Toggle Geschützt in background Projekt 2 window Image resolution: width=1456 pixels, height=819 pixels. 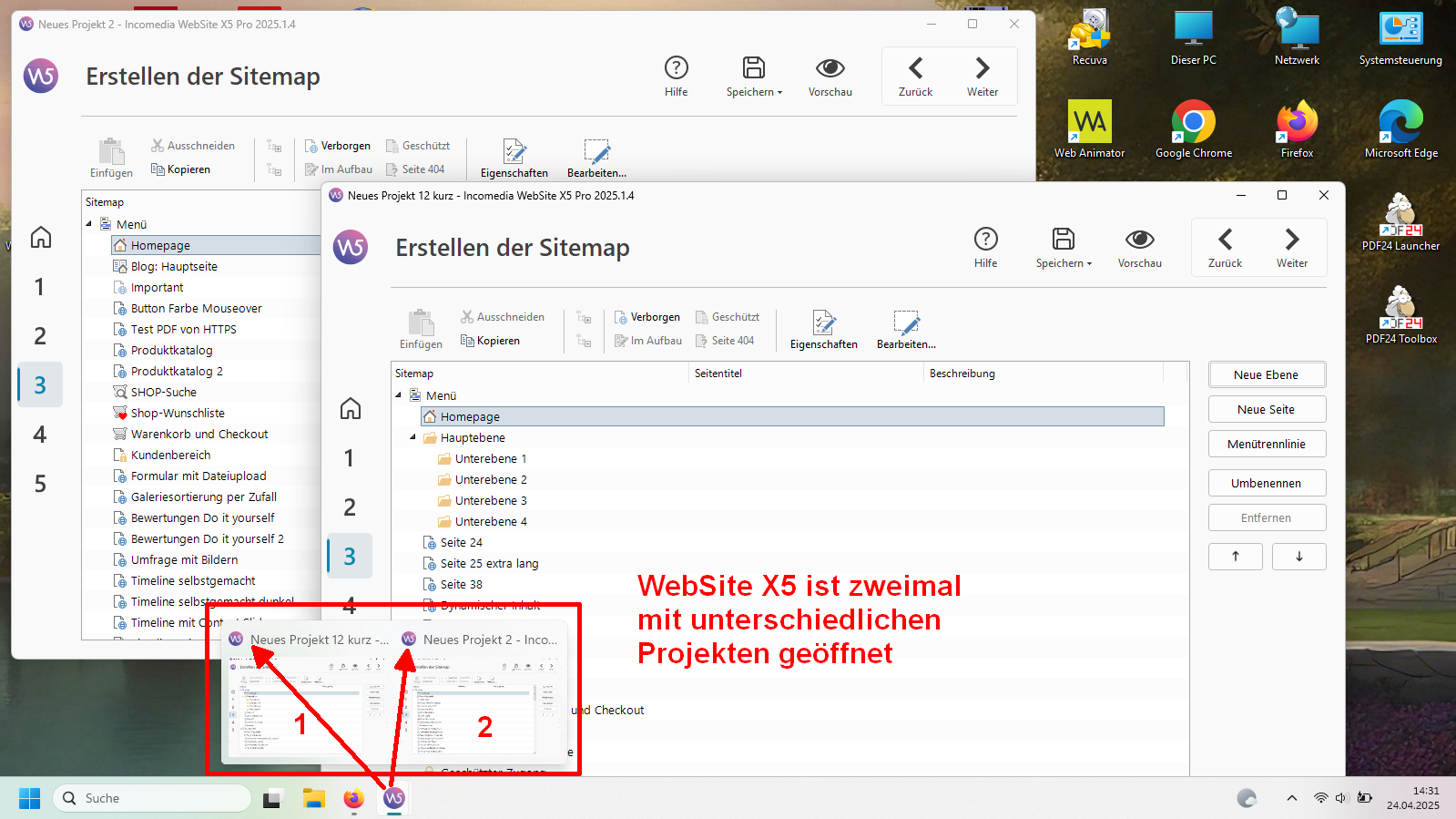point(417,146)
